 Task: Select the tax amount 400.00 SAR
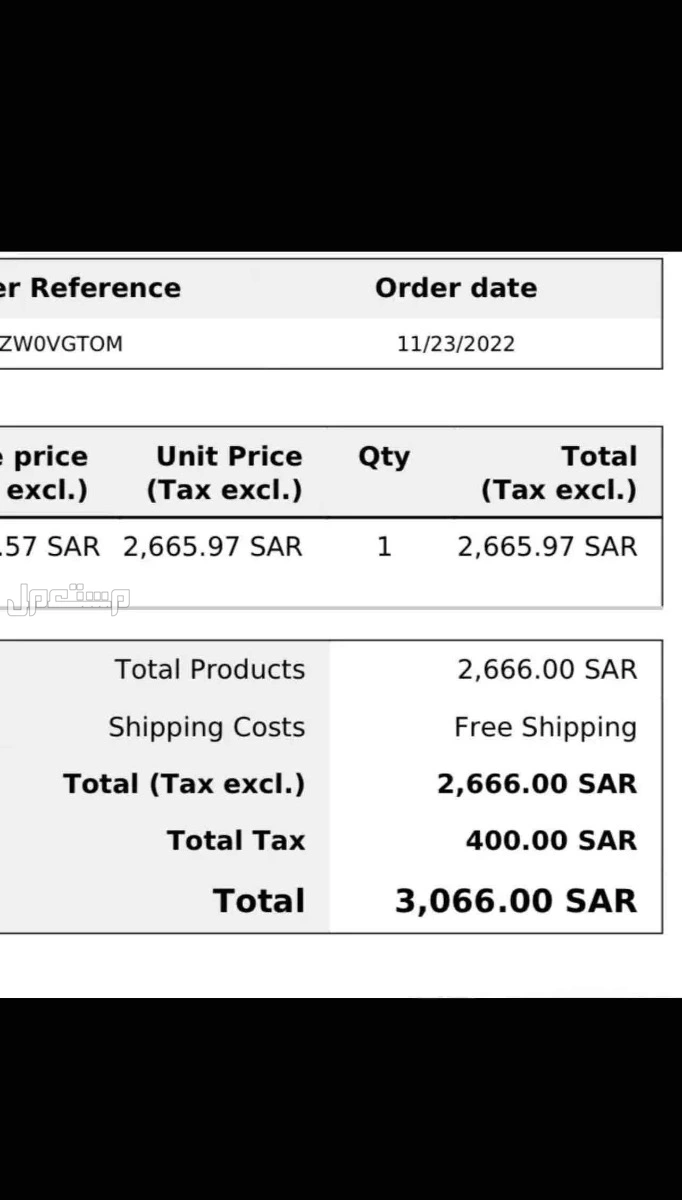click(x=551, y=841)
